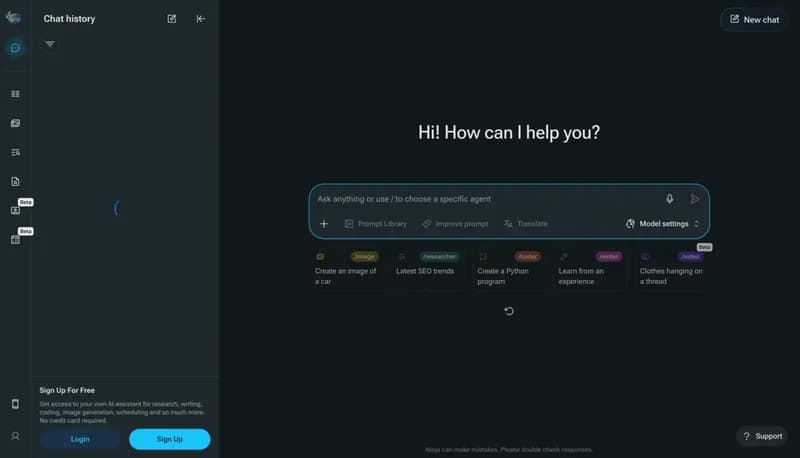Click the Login button
Screen dimensions: 800x458
pyautogui.click(x=80, y=439)
